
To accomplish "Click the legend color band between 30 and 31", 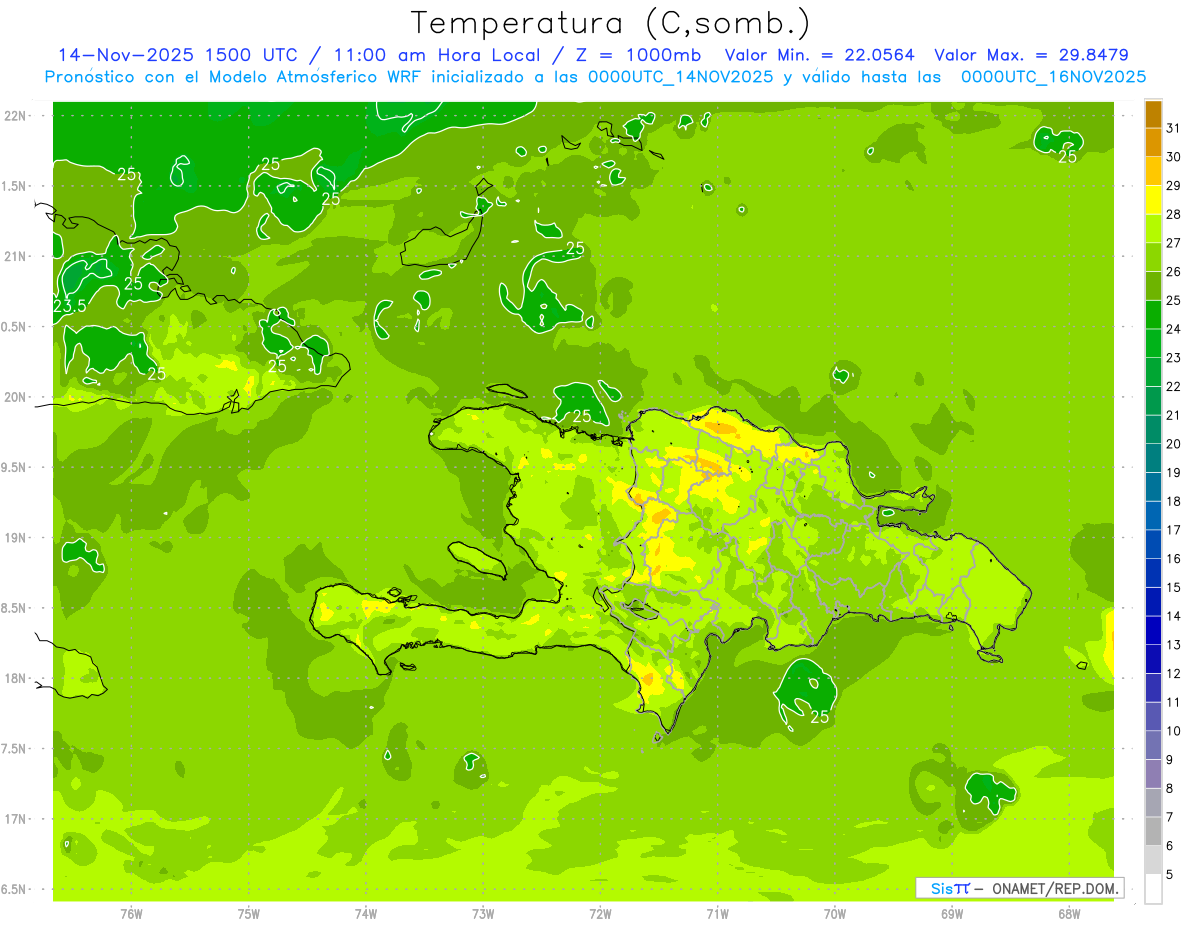I will (x=1153, y=143).
